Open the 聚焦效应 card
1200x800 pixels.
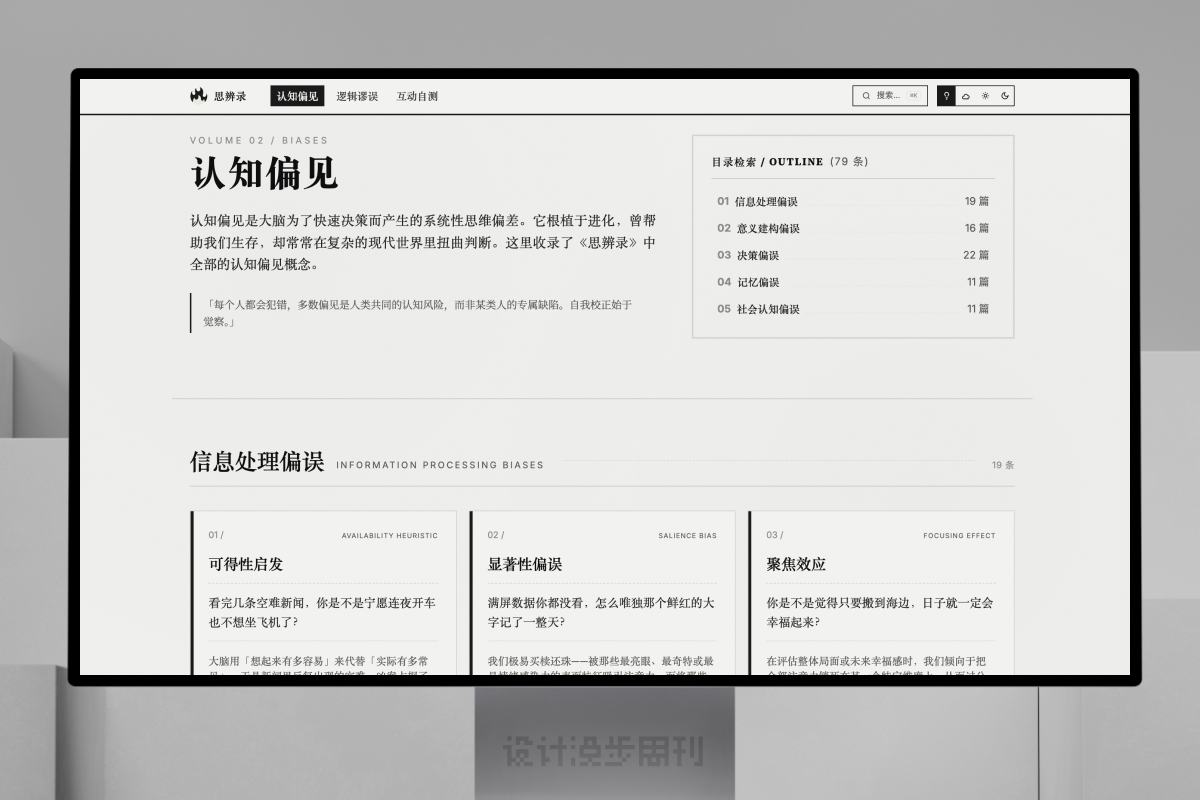click(881, 593)
